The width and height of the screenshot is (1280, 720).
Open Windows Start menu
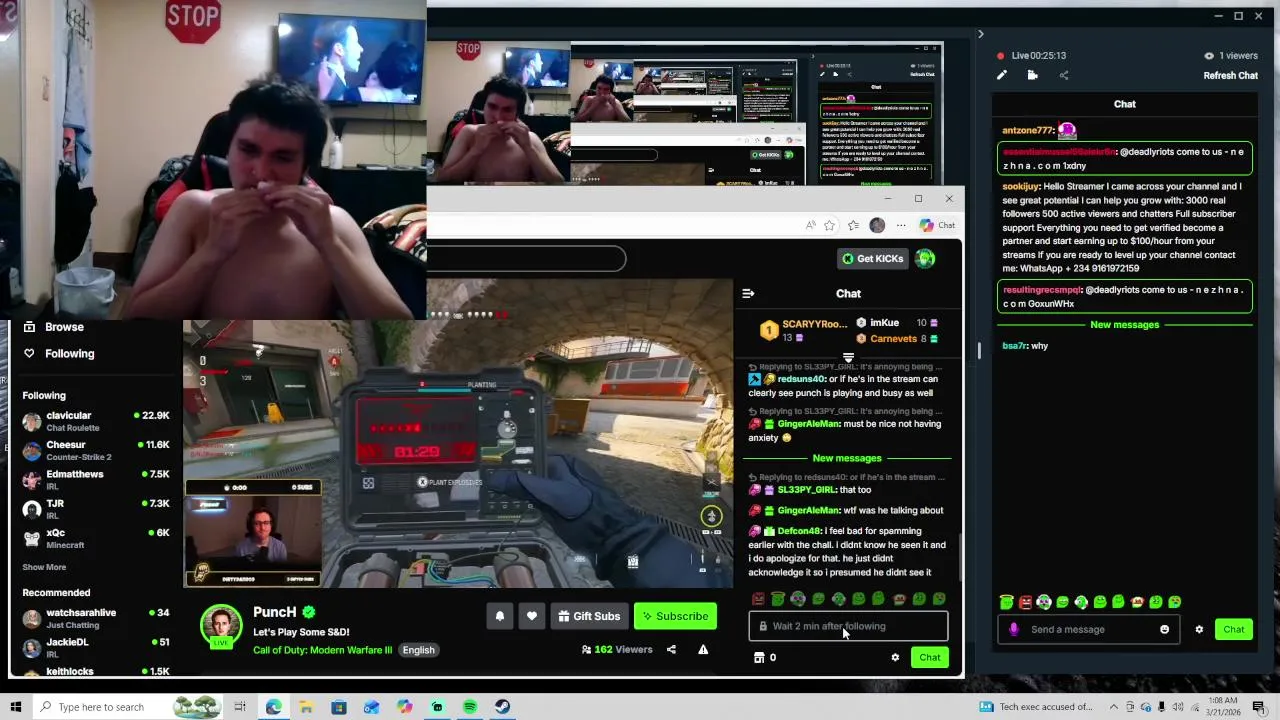(x=15, y=707)
